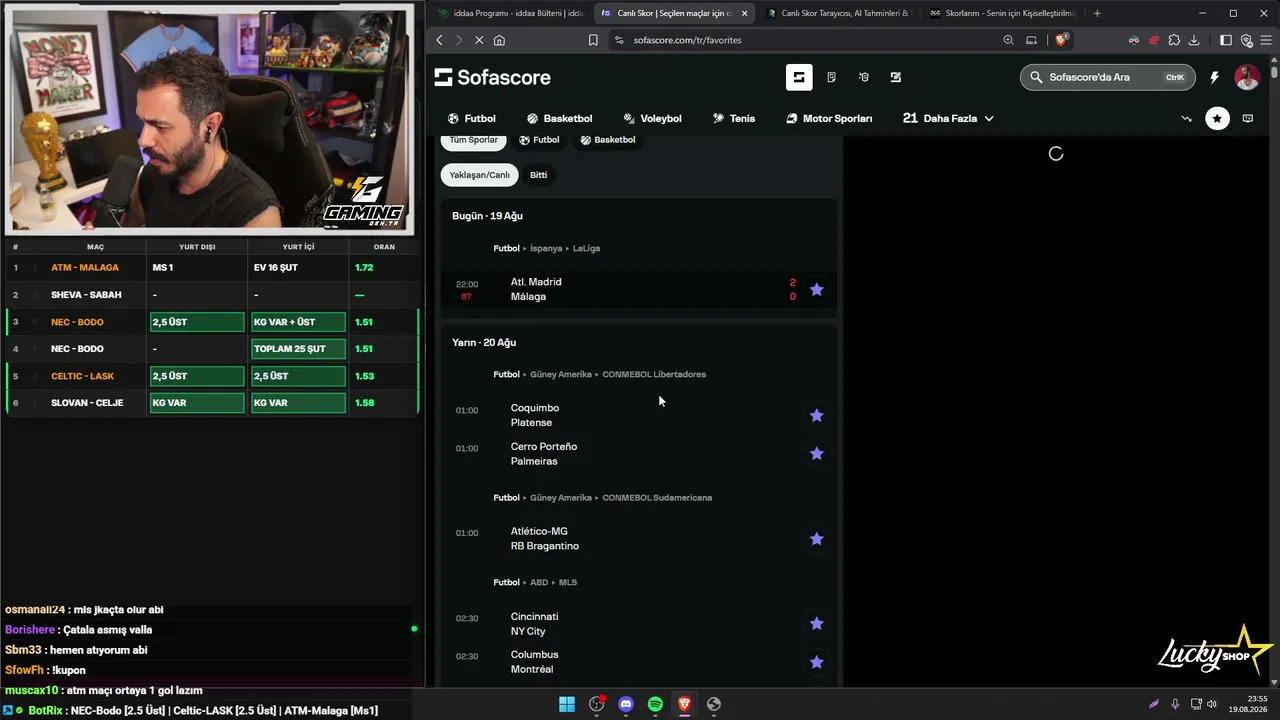Open the browser extensions puzzle icon
The height and width of the screenshot is (720, 1280).
click(1174, 40)
